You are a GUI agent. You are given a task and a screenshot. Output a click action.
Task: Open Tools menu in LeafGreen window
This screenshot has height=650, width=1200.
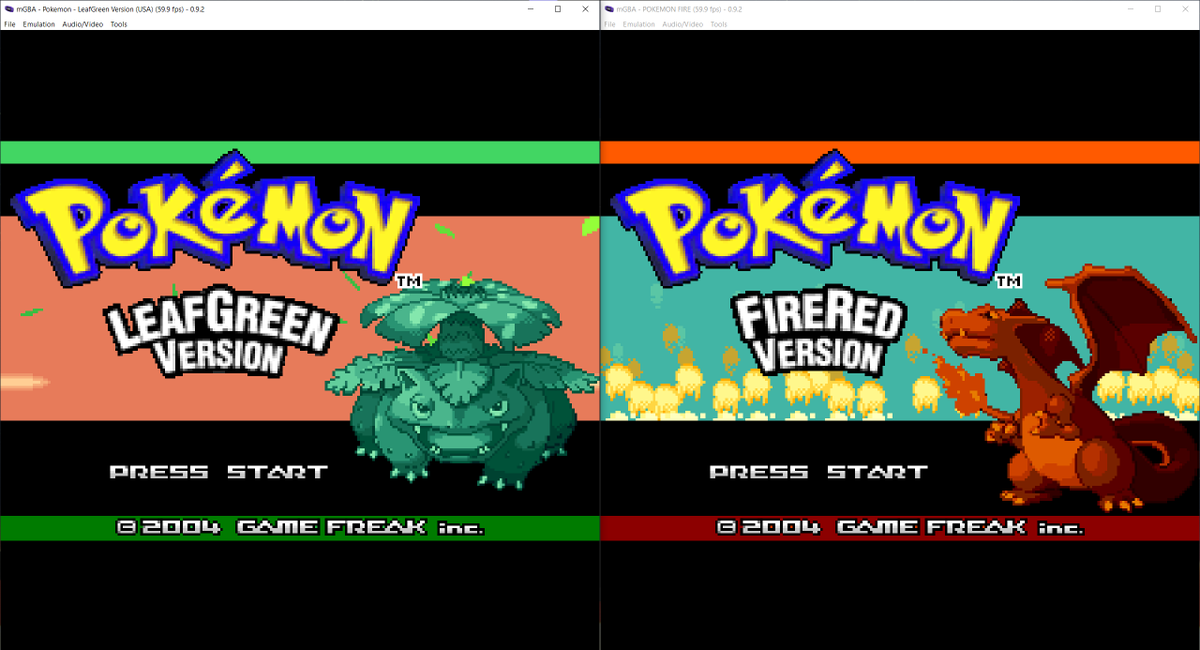pos(119,24)
